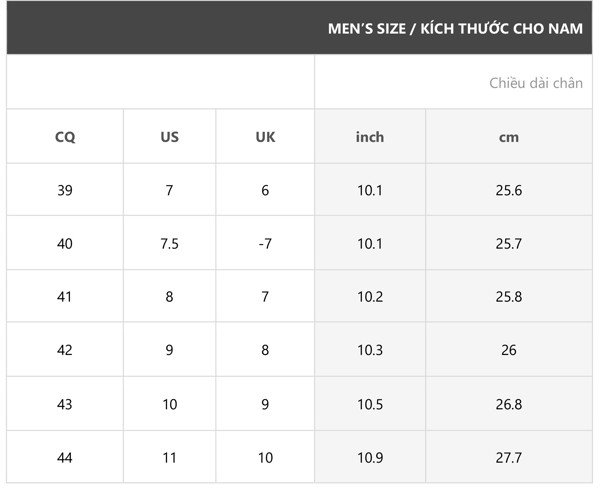600x489 pixels.
Task: Click the 10.2 inch cell
Action: (370, 297)
